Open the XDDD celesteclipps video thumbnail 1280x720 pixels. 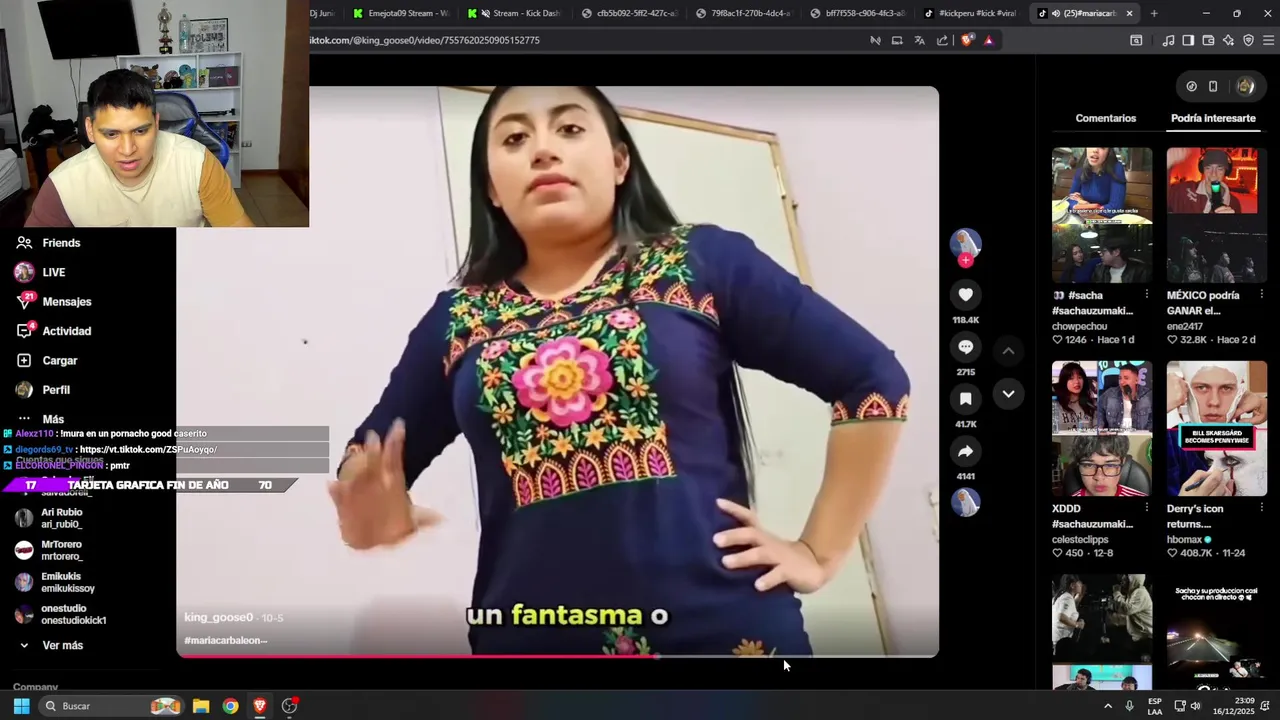pos(1102,428)
